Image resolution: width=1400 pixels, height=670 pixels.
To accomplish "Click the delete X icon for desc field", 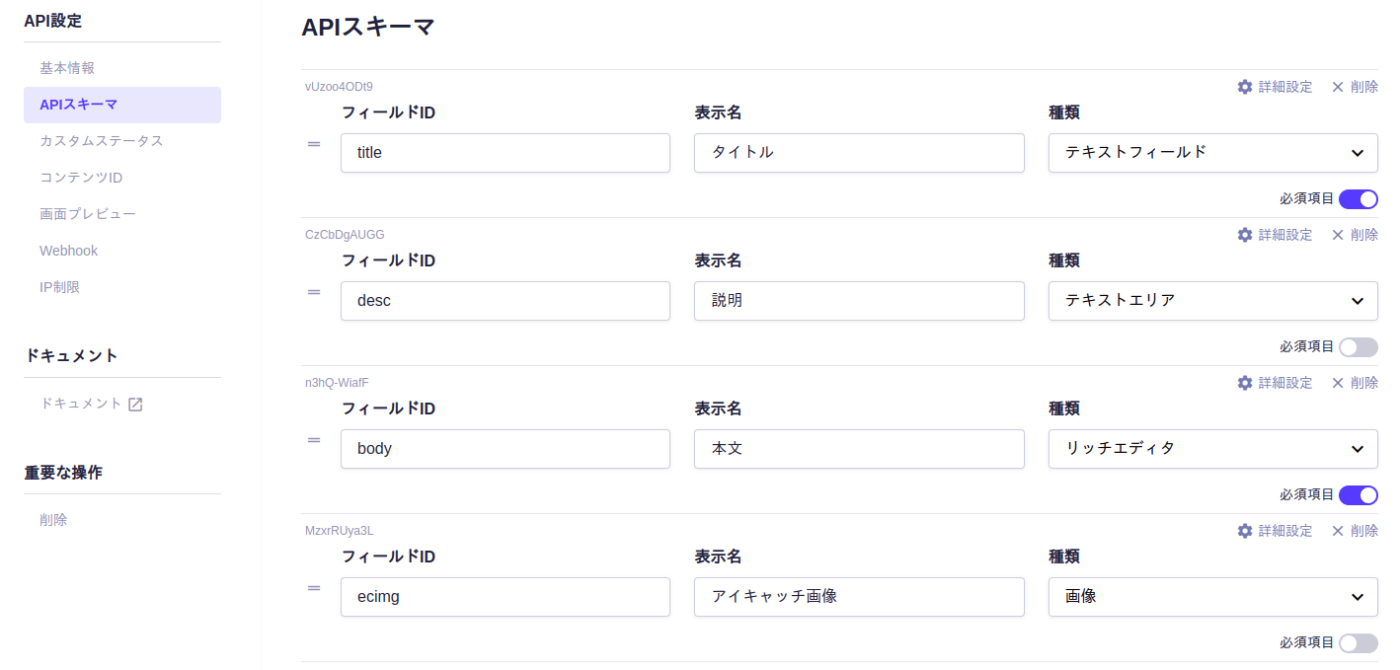I will point(1337,235).
